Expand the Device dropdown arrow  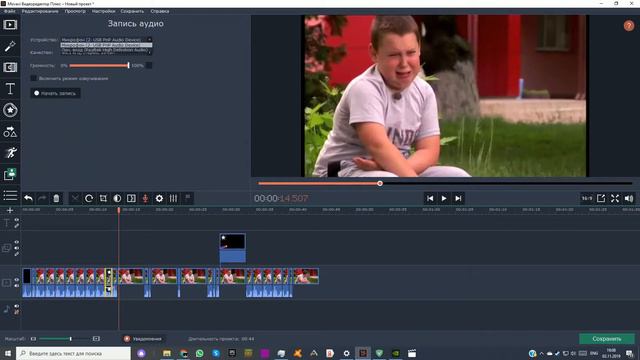(x=149, y=40)
